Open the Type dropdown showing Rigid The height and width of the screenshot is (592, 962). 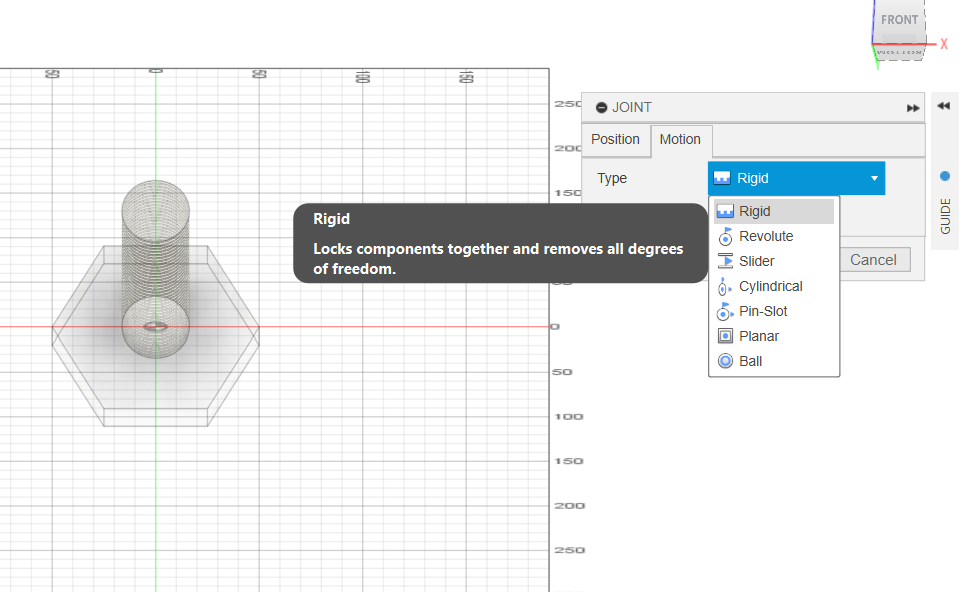coord(796,179)
